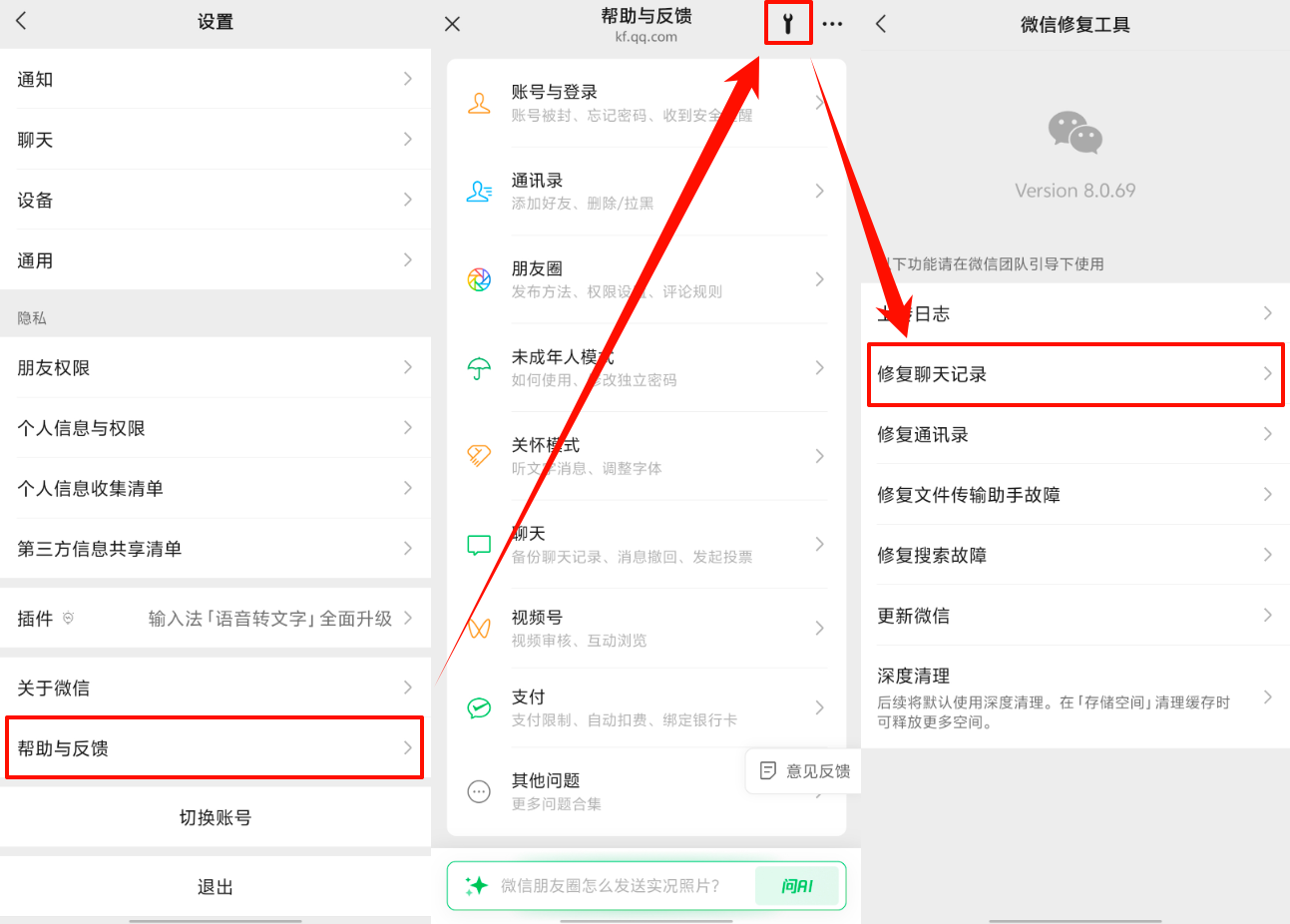This screenshot has width=1290, height=924.
Task: Open 插件 plugins row
Action: click(215, 619)
